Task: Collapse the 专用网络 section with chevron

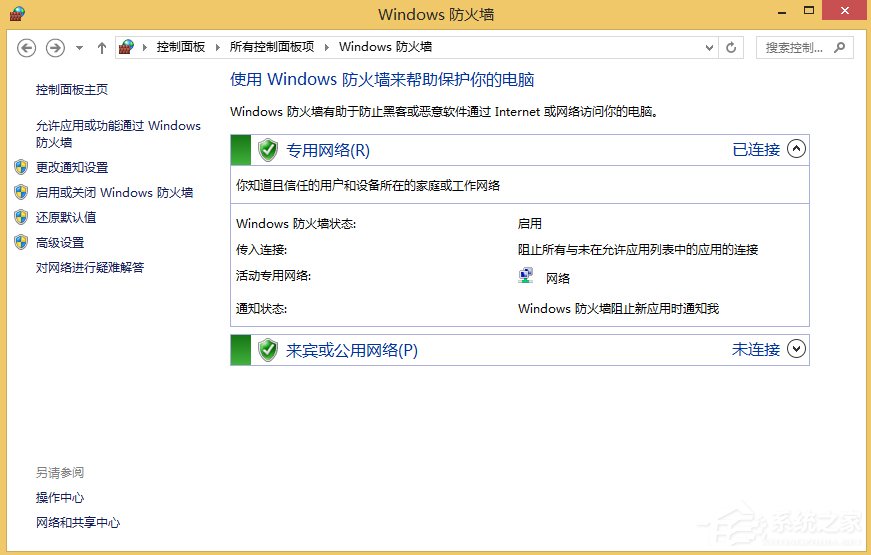Action: pyautogui.click(x=797, y=149)
